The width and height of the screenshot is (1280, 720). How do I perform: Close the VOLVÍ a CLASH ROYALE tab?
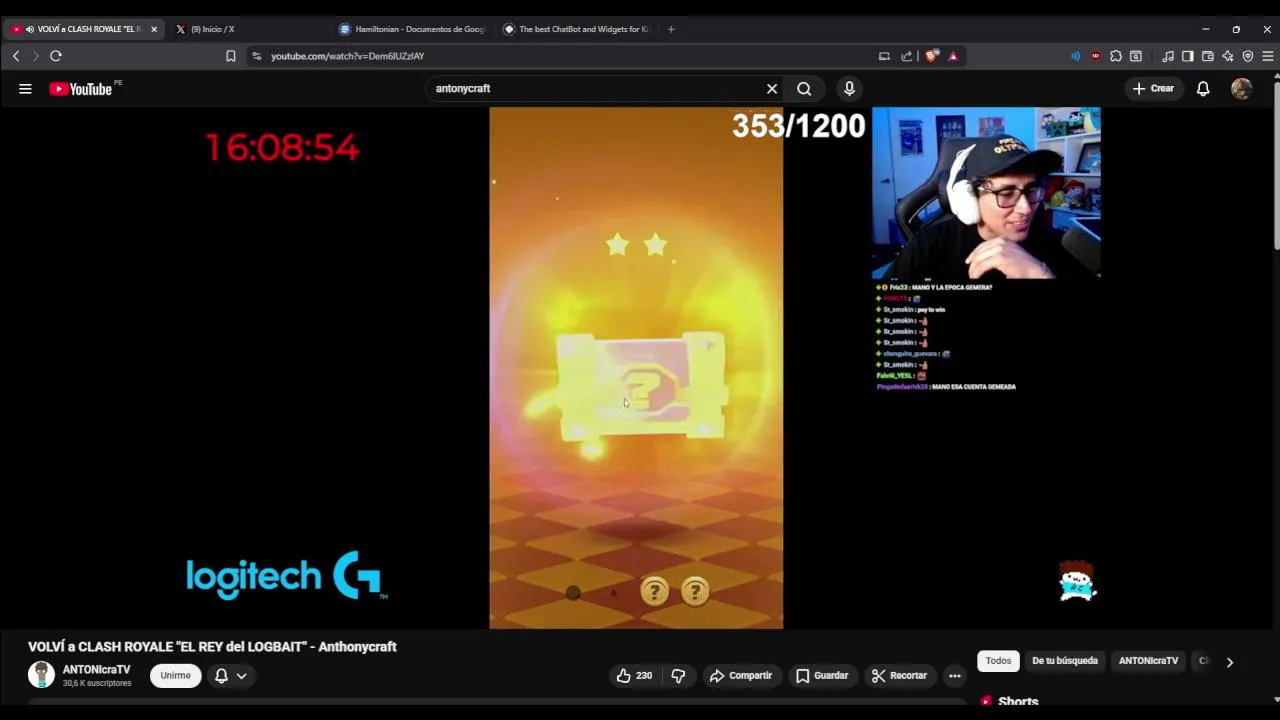point(154,29)
